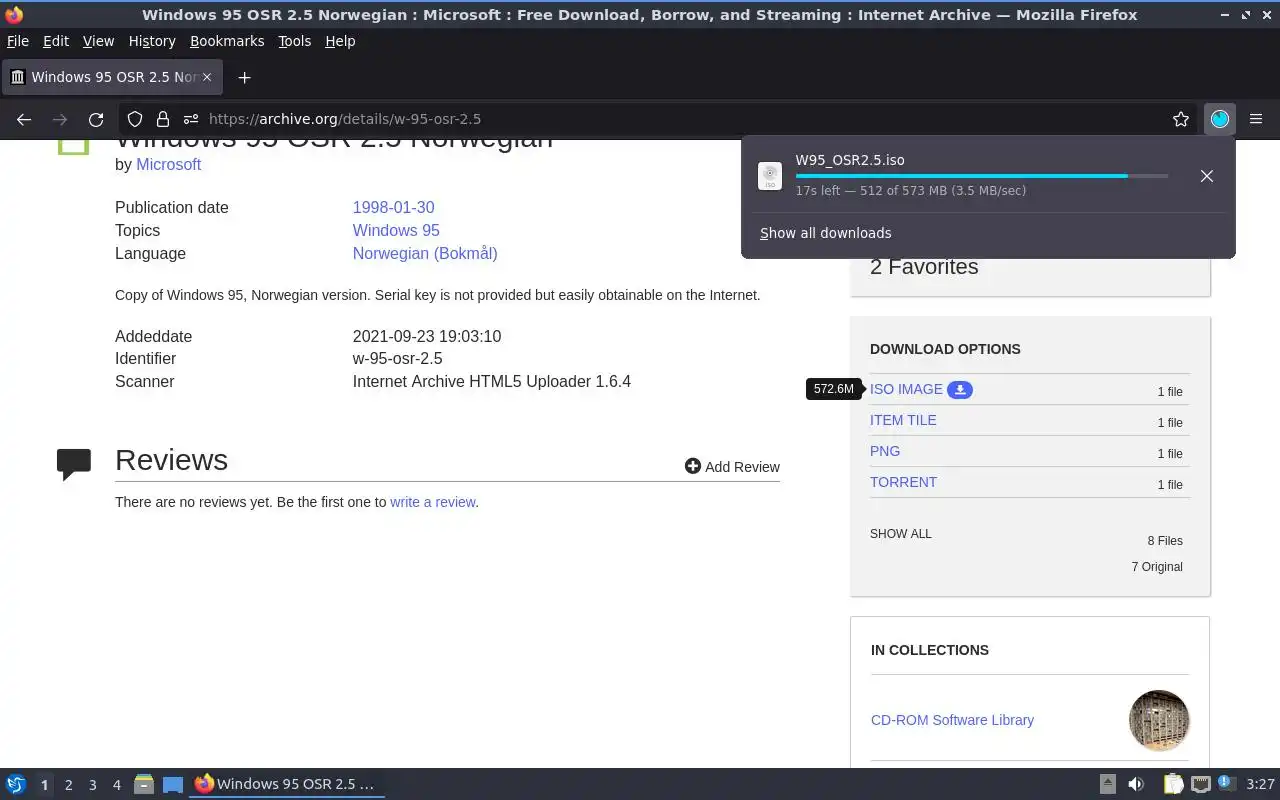
Task: Switch to workspace 3 in taskbar
Action: coord(92,785)
